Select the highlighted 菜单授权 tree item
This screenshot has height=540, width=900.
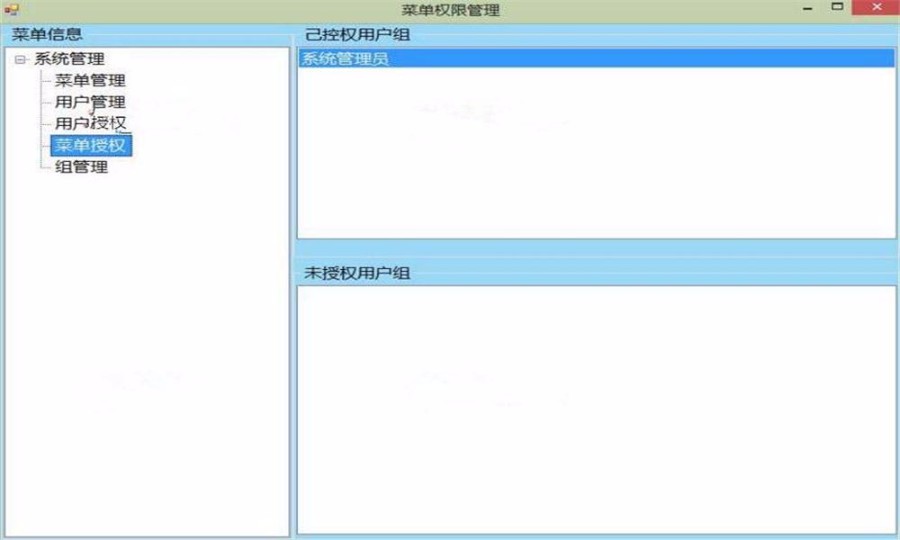click(x=91, y=145)
